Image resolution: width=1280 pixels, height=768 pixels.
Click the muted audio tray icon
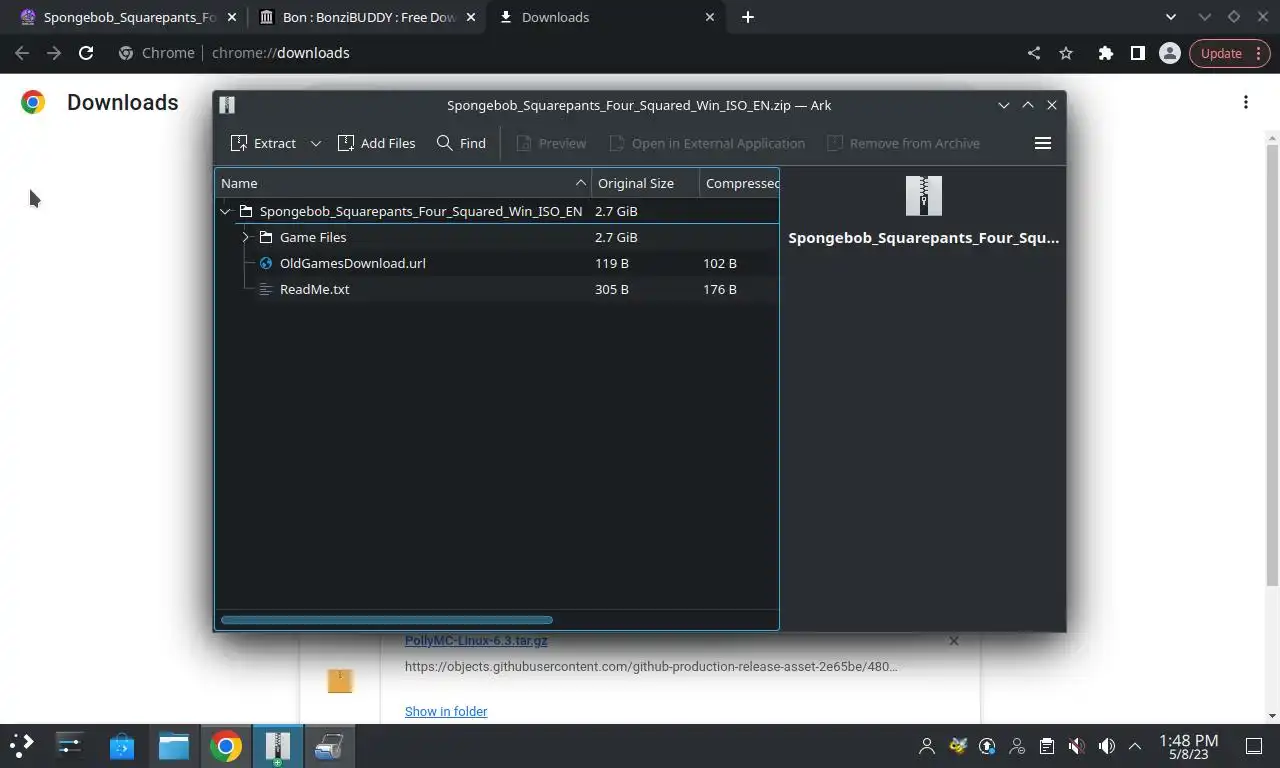[x=1076, y=746]
